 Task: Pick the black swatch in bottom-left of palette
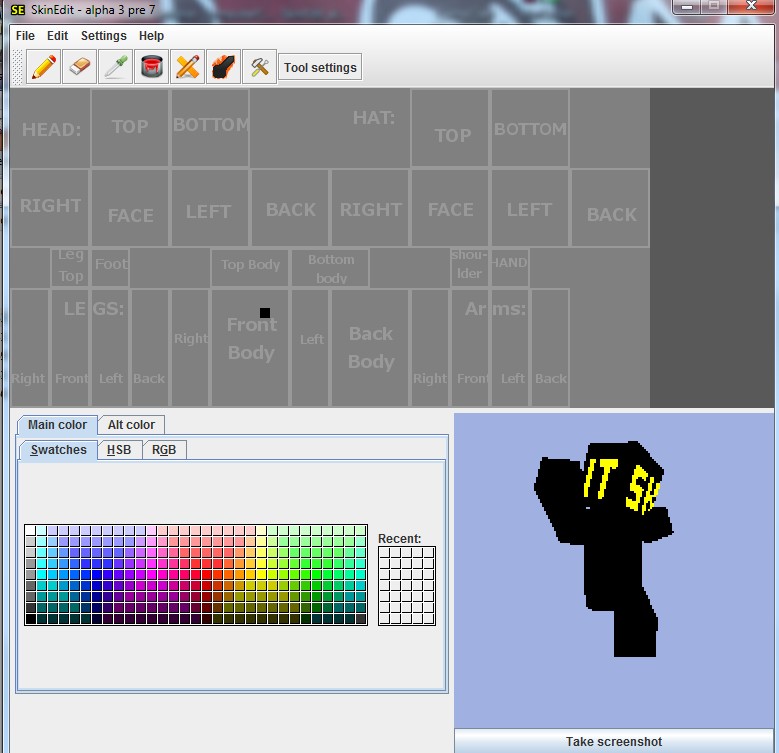pos(31,619)
